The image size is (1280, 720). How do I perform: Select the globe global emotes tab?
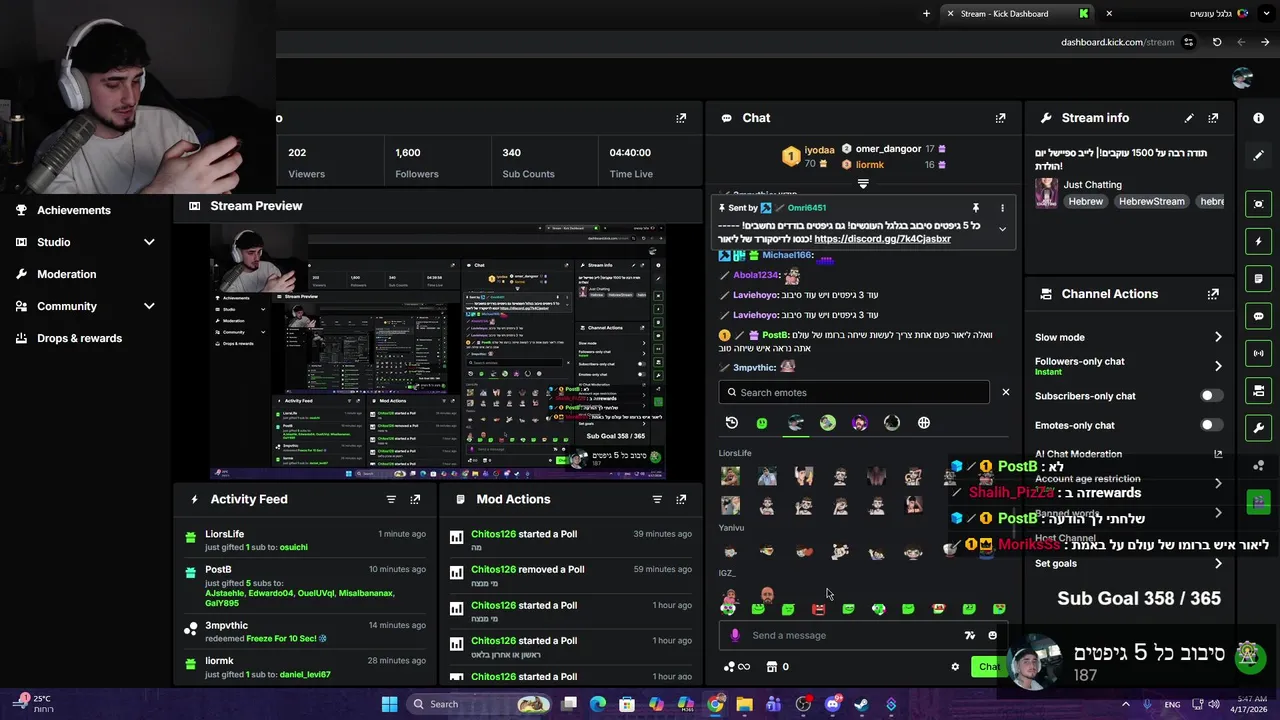tap(924, 423)
